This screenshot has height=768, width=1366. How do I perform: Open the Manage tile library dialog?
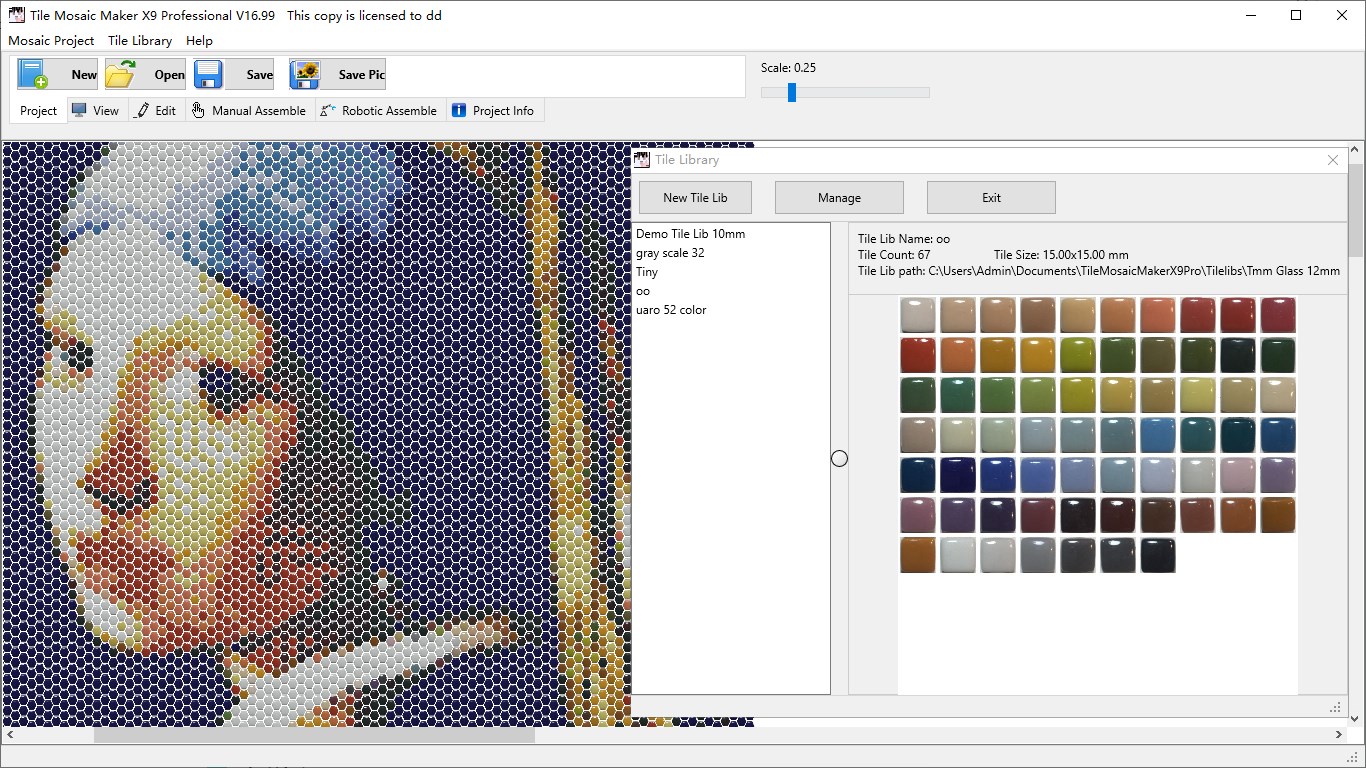click(x=838, y=197)
